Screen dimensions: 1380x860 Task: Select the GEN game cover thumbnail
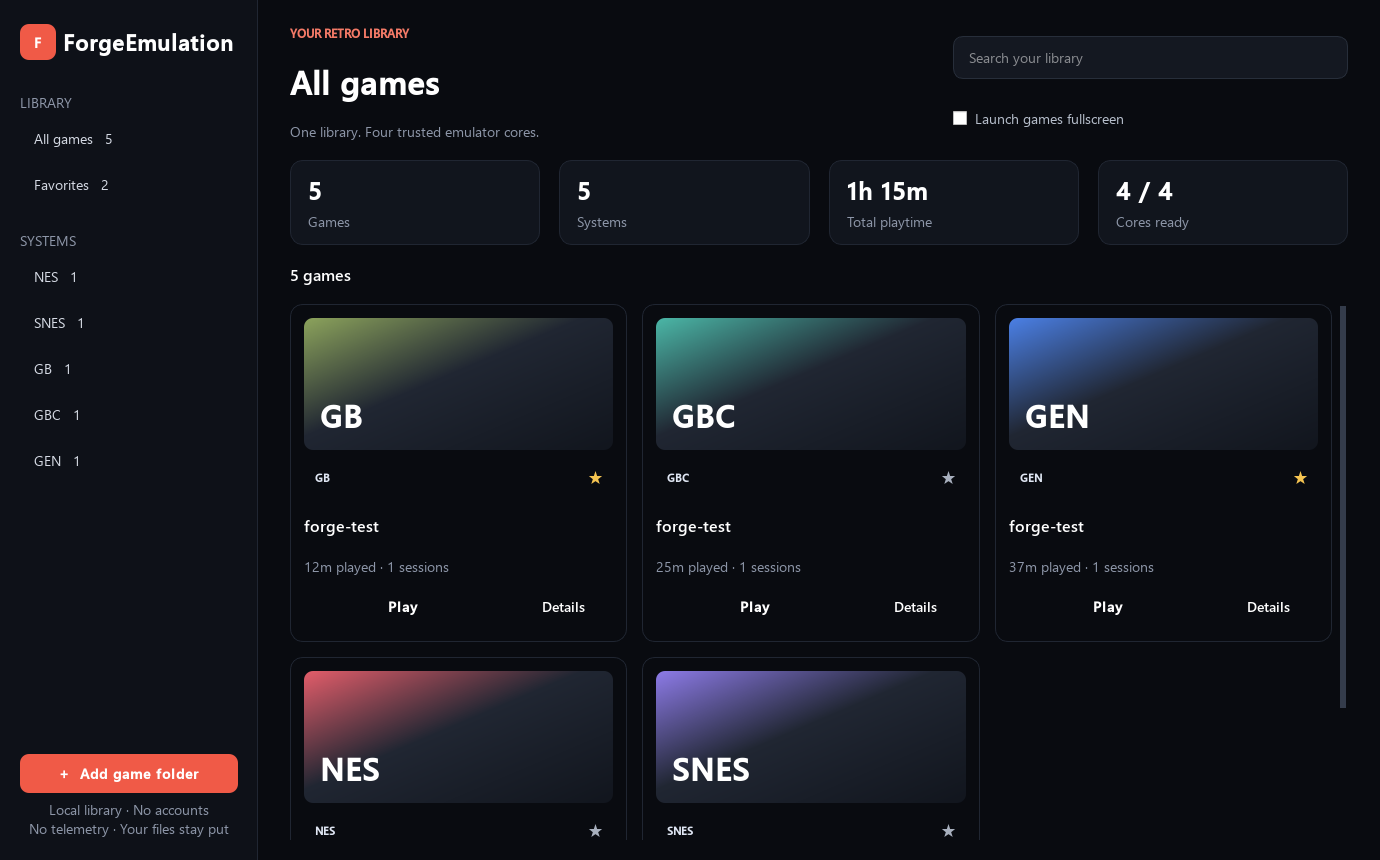(x=1163, y=384)
